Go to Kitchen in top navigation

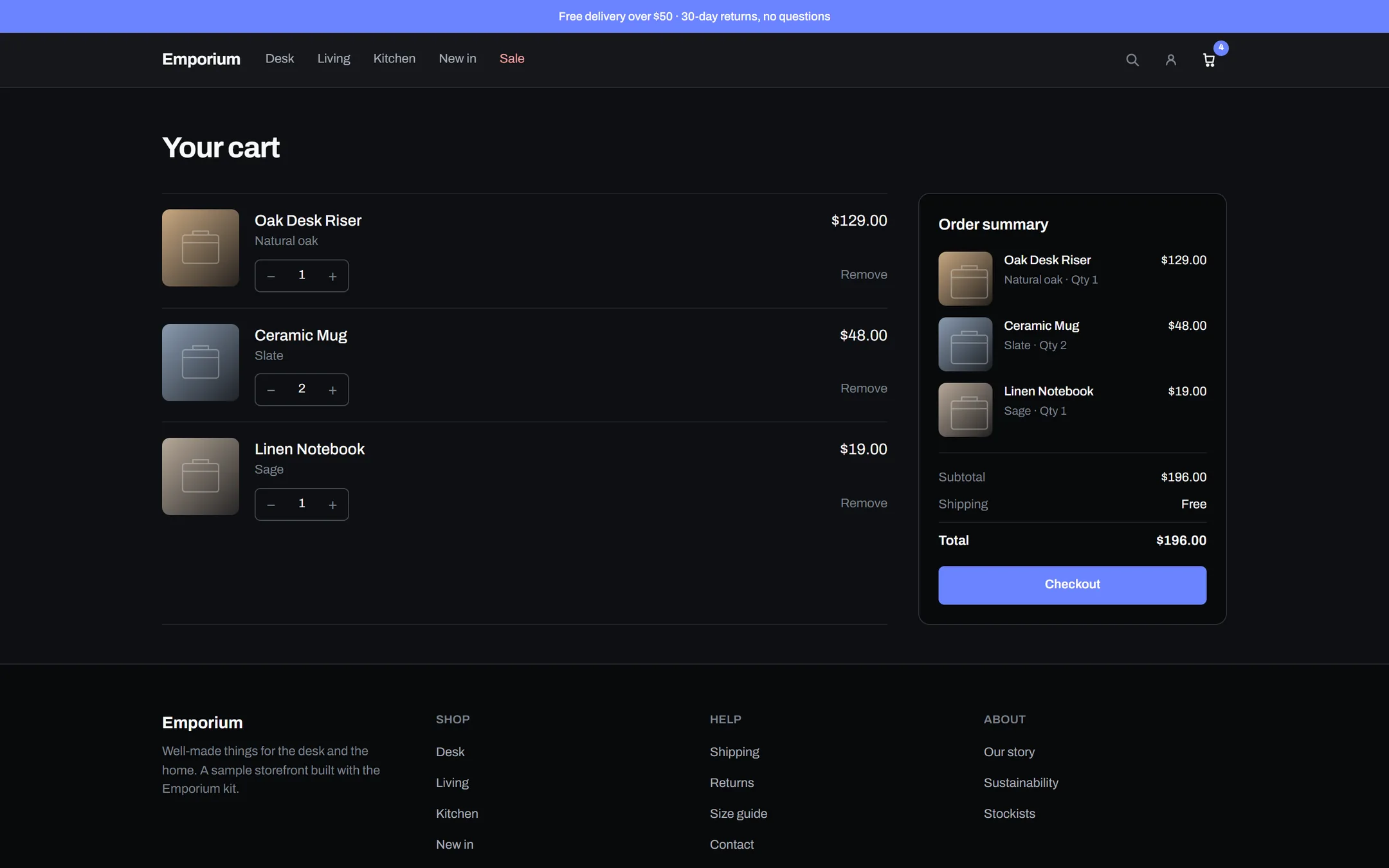[394, 59]
